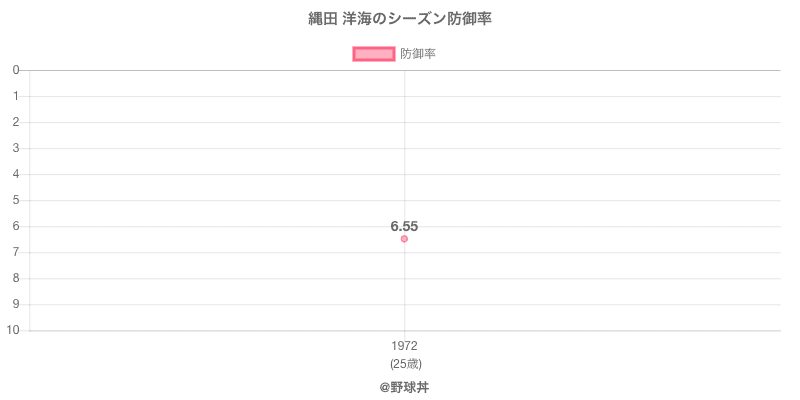The width and height of the screenshot is (800, 400).
Task: Click the y-axis label 3
Action: (17, 148)
